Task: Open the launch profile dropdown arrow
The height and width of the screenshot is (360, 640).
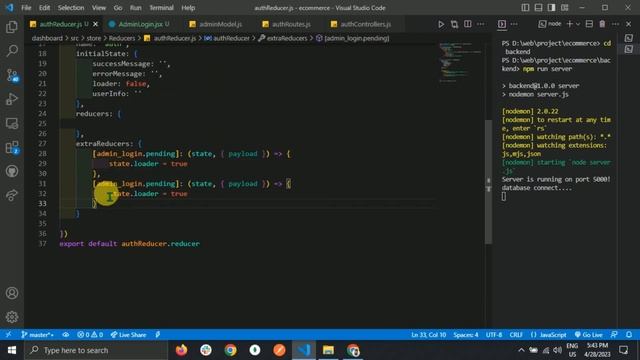Action: click(578, 24)
